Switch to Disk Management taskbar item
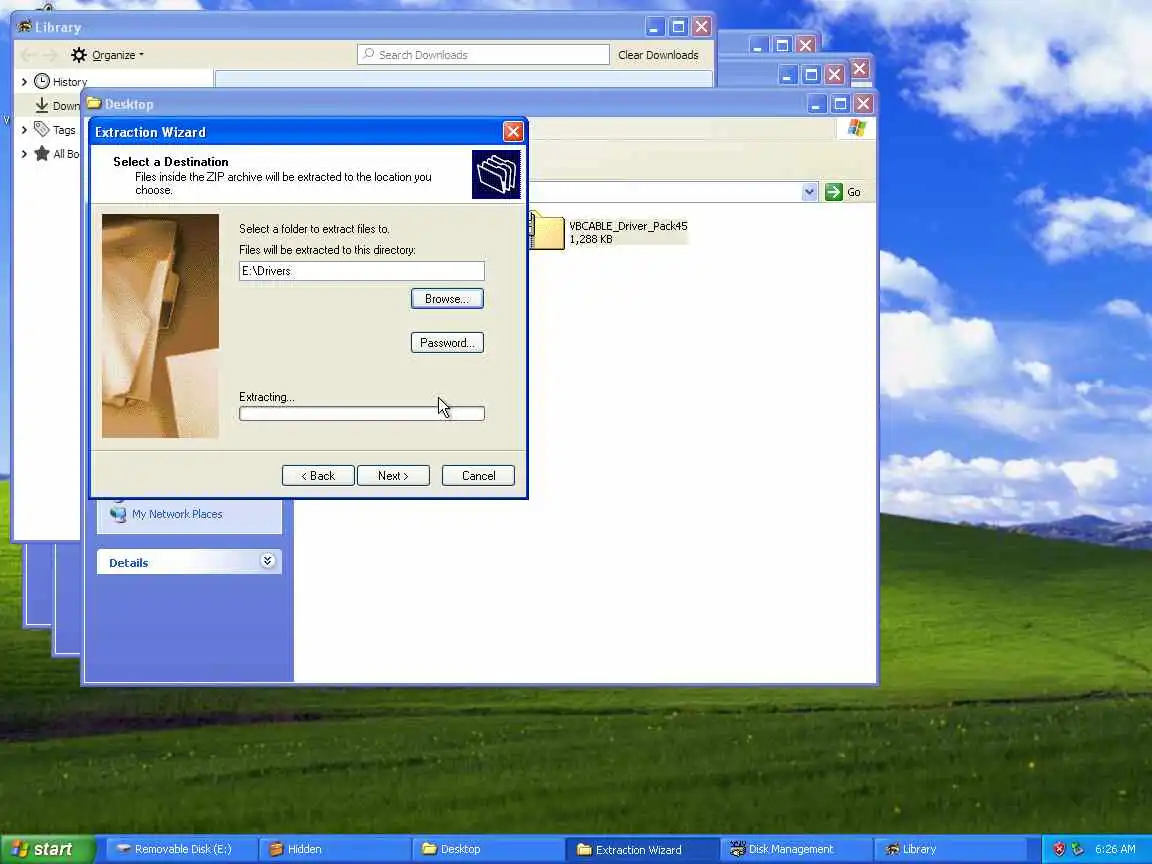Viewport: 1152px width, 864px height. click(x=795, y=849)
